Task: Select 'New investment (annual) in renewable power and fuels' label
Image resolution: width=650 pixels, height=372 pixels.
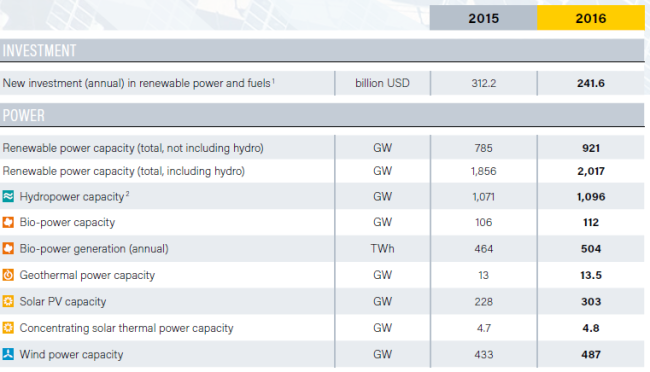Action: click(138, 83)
